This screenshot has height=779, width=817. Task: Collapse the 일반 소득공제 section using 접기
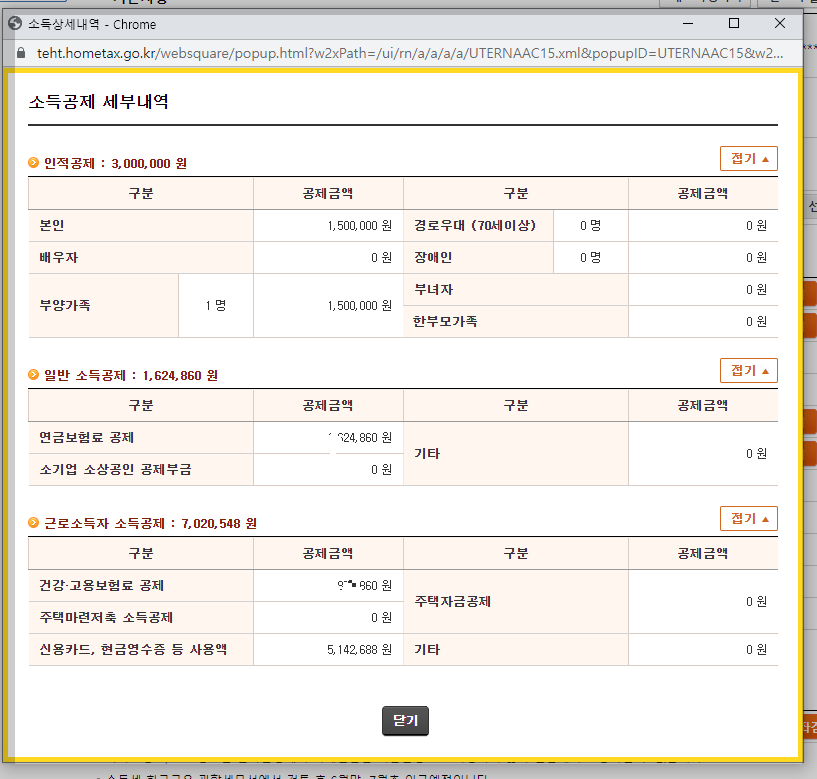click(748, 369)
